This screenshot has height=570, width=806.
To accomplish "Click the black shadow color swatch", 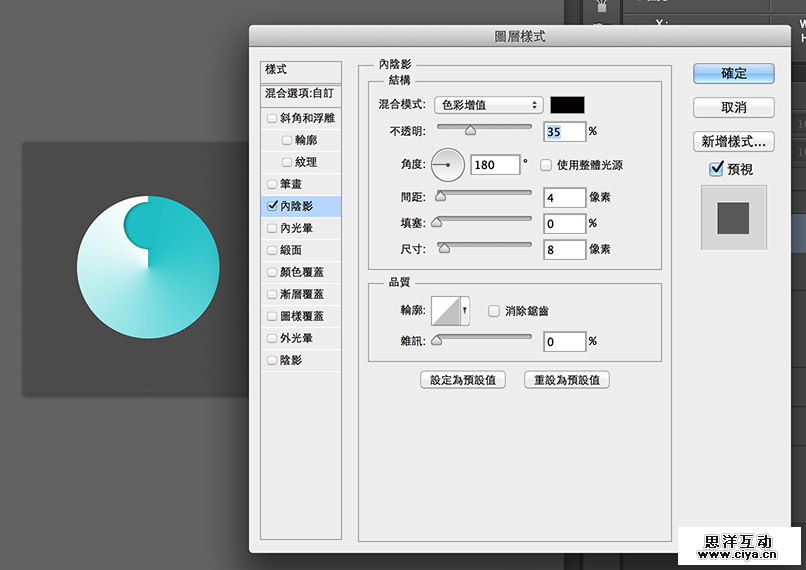I will [x=567, y=105].
